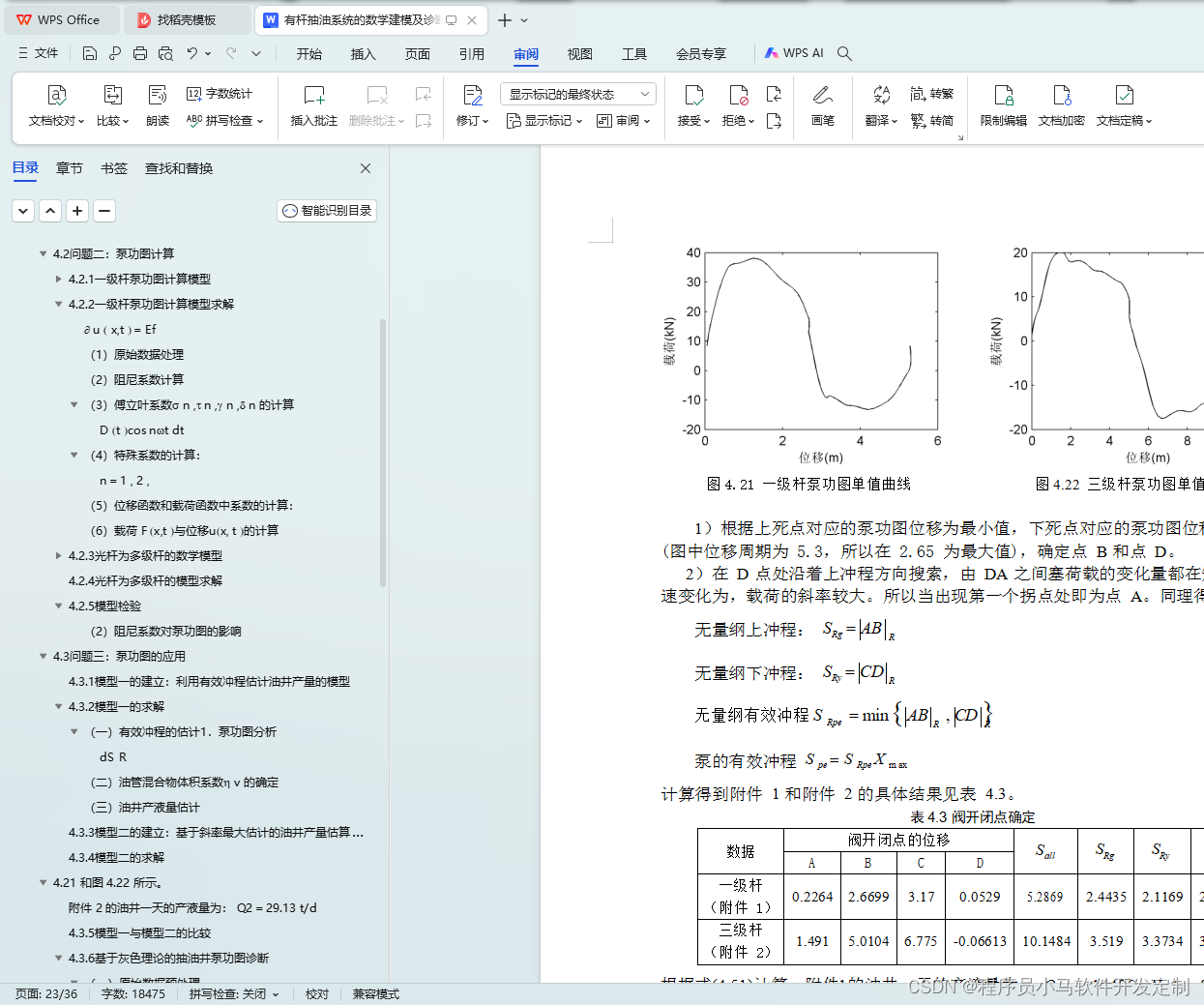
Task: Switch to the 找稻壳模板 window tab
Action: click(186, 19)
